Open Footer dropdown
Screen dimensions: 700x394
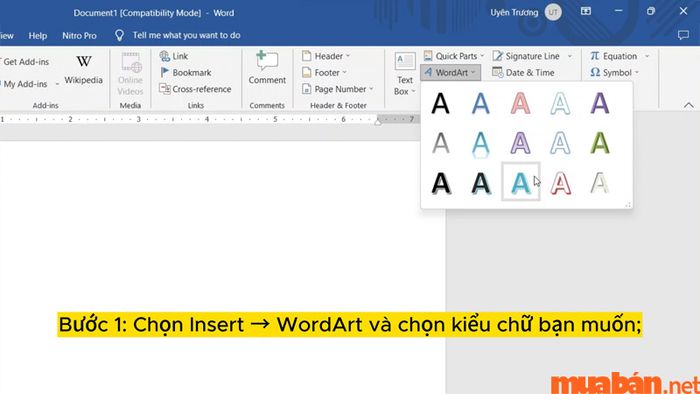coord(324,73)
